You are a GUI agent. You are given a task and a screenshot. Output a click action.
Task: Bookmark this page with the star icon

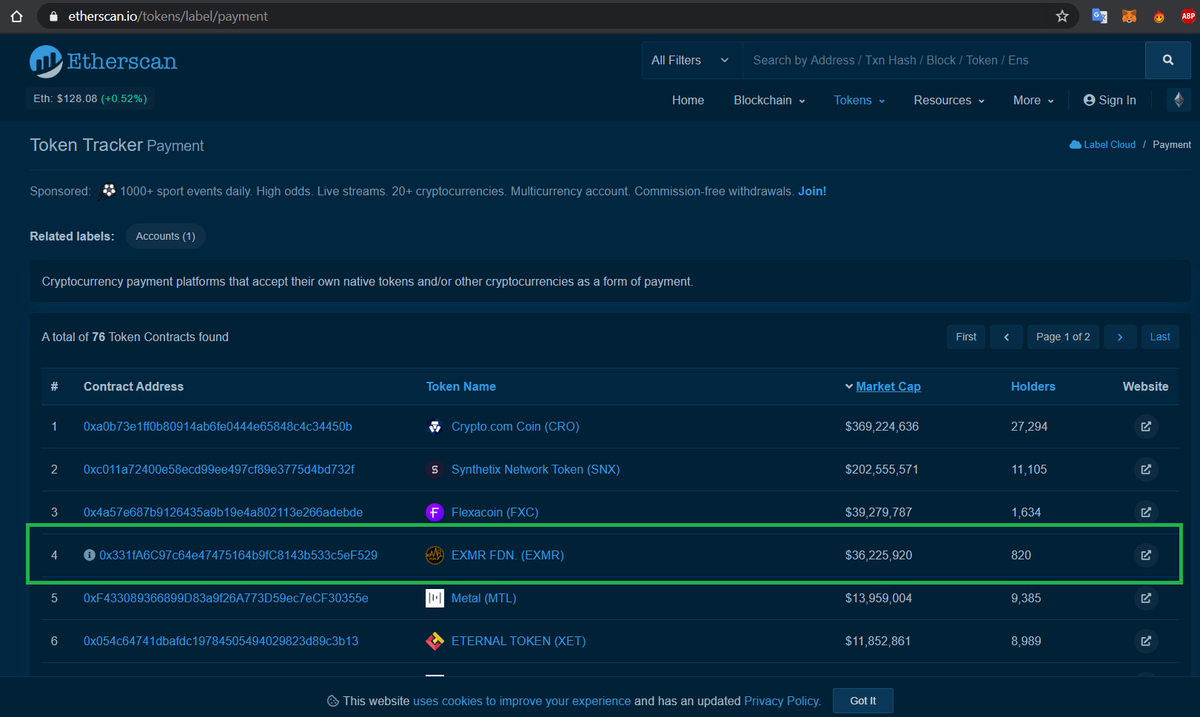coord(1062,16)
